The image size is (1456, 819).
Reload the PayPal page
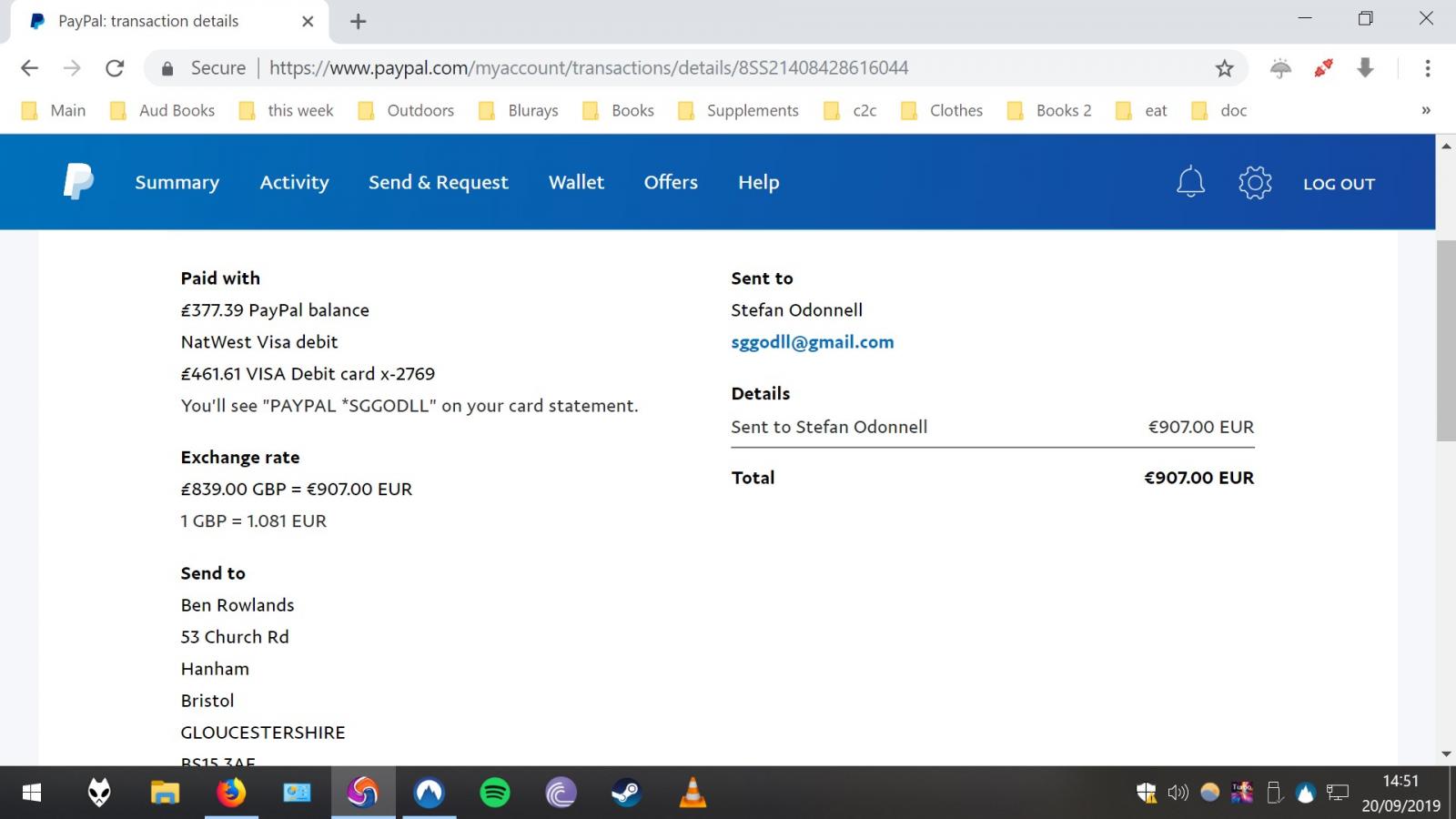pyautogui.click(x=115, y=68)
